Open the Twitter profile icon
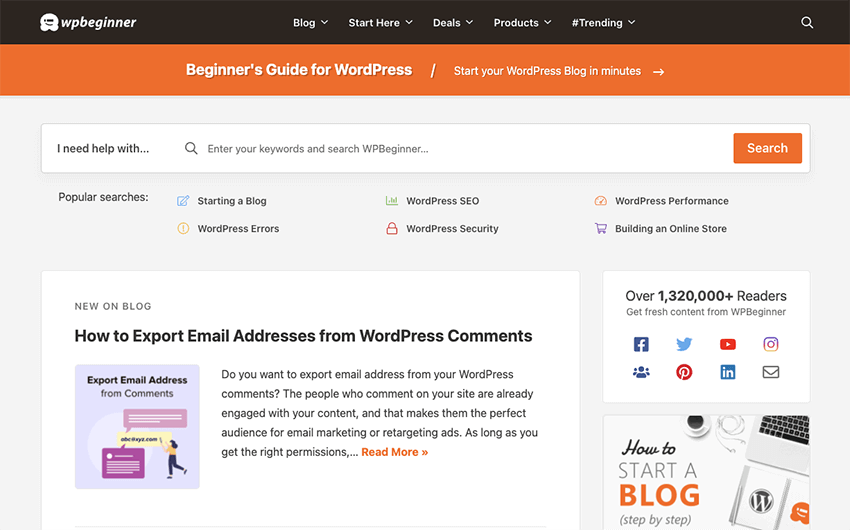This screenshot has height=530, width=850. point(684,344)
